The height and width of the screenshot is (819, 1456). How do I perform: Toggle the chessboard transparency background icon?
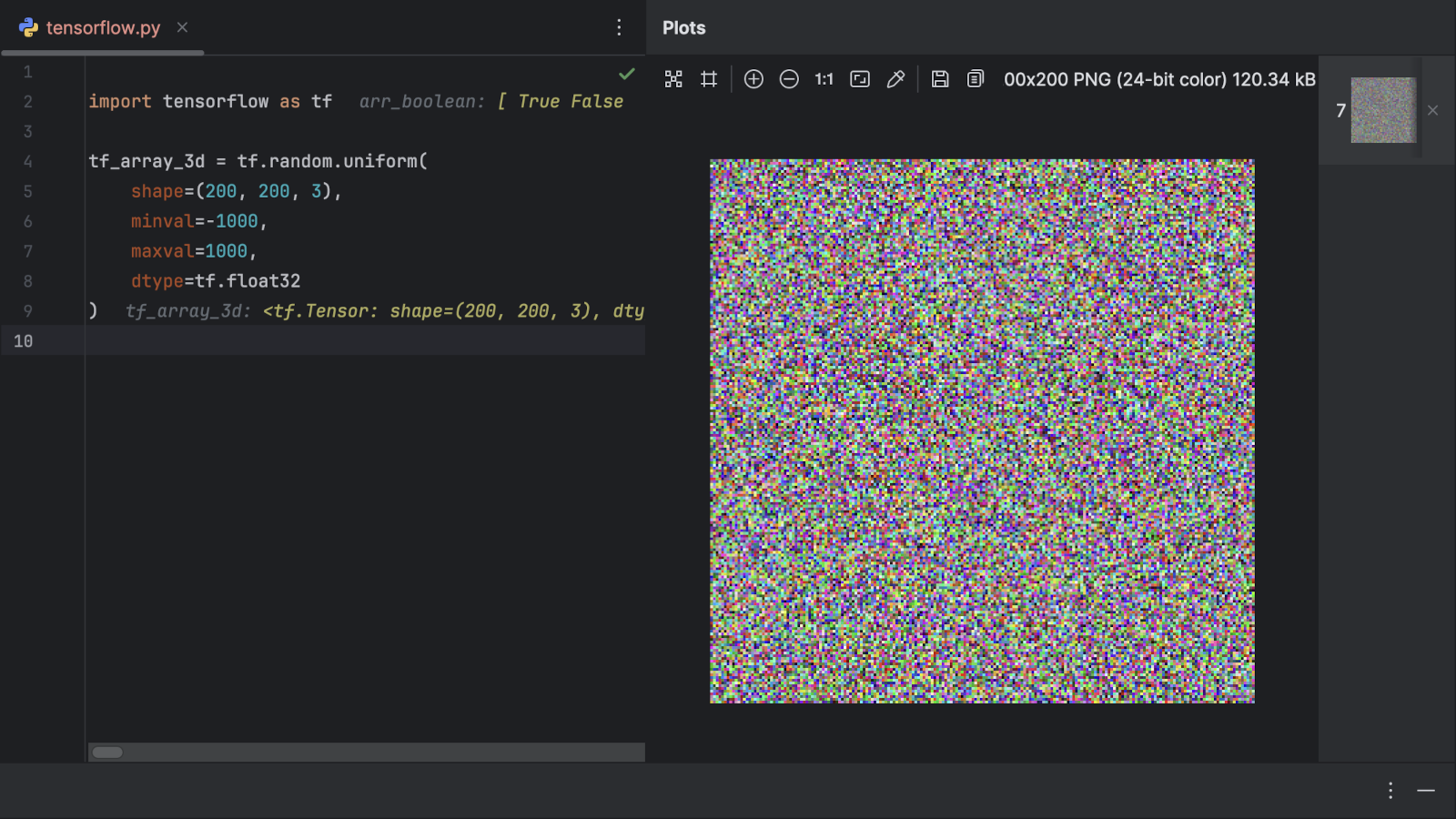[673, 79]
